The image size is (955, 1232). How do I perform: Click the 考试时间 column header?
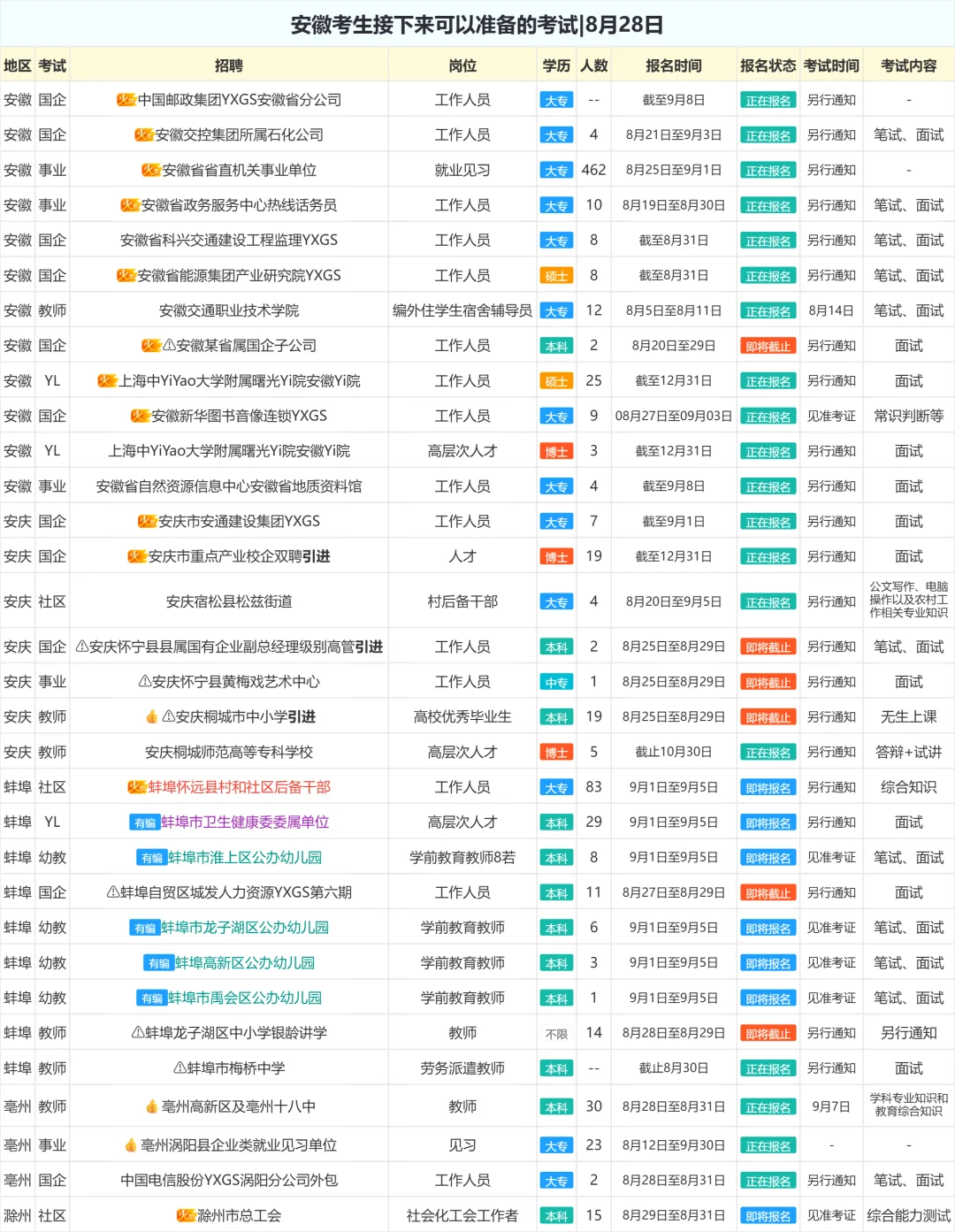point(831,65)
